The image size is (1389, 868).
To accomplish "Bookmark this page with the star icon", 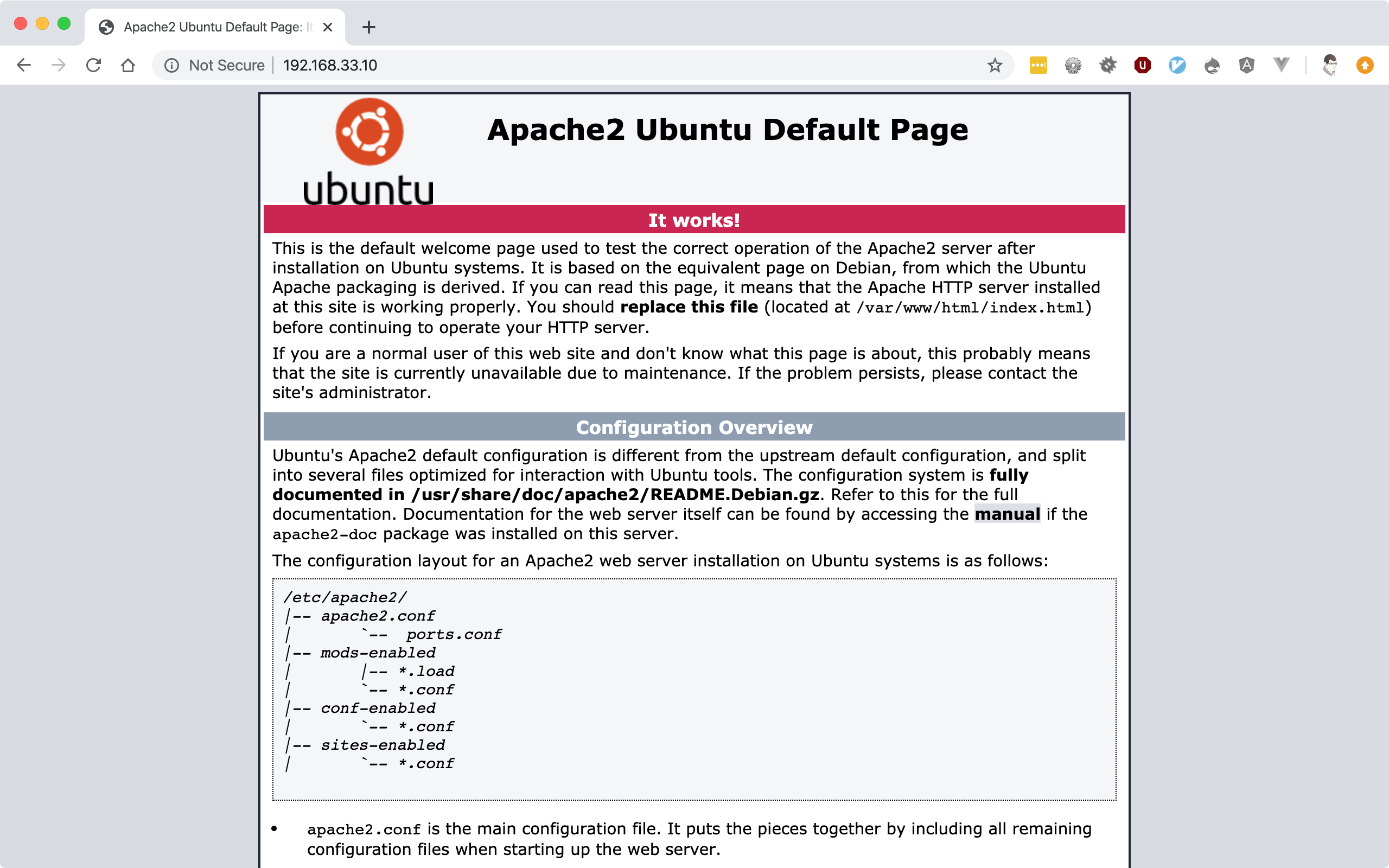I will 995,65.
